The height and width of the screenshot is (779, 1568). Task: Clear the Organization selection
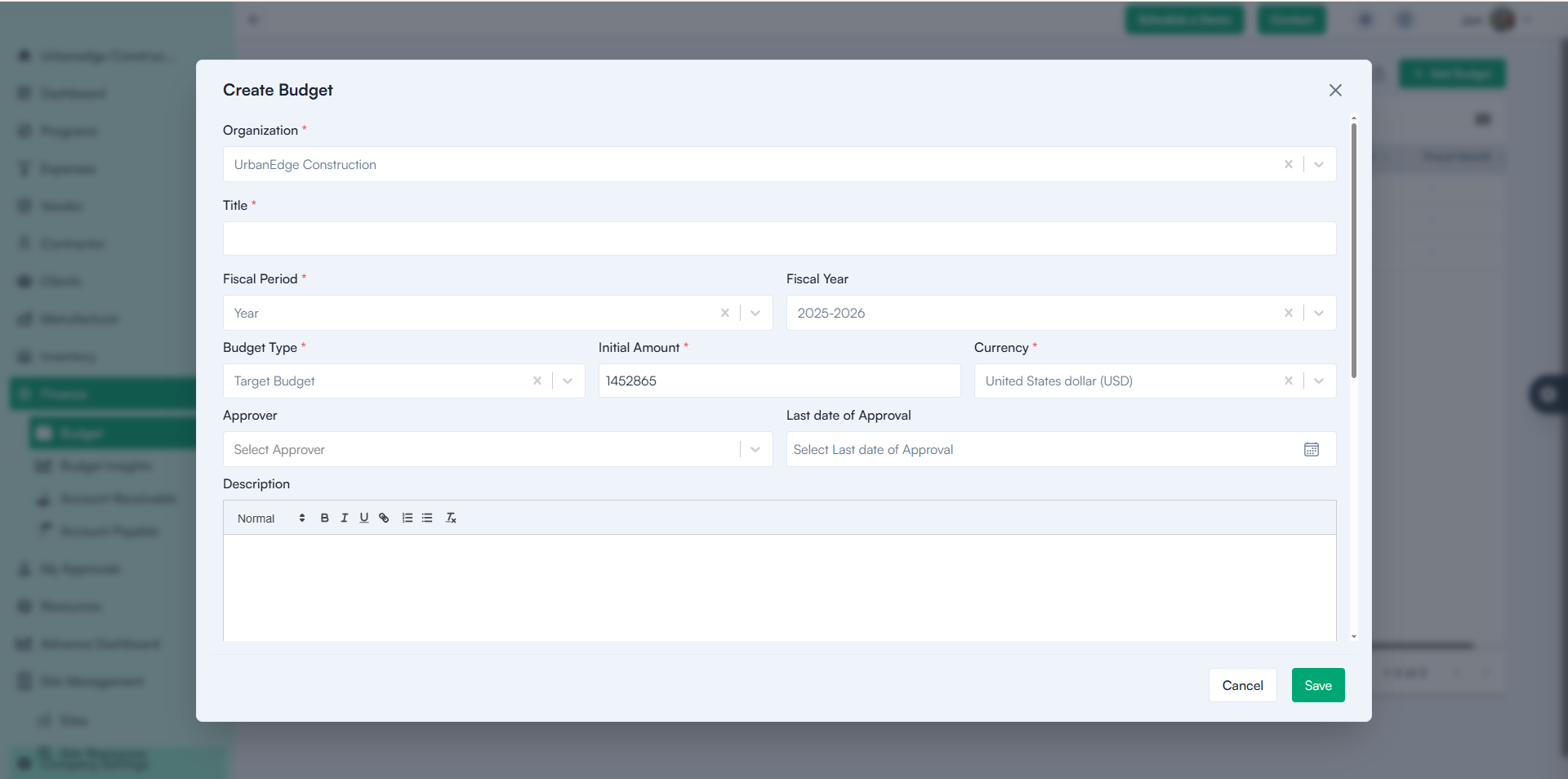point(1288,164)
